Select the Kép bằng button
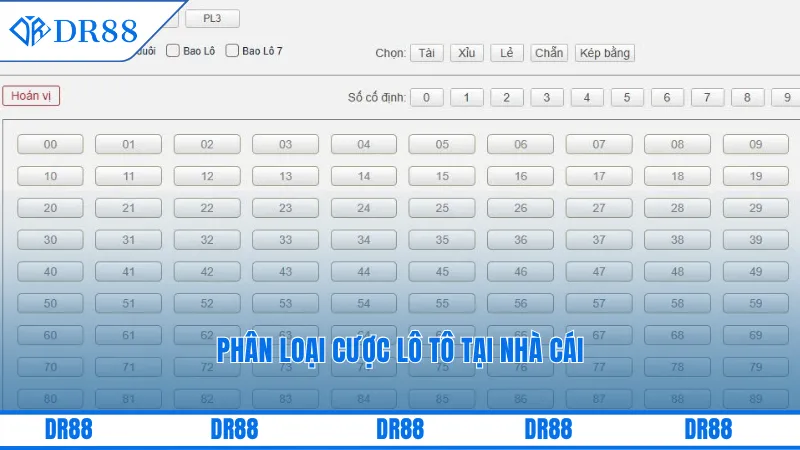Viewport: 800px width, 450px height. click(605, 53)
